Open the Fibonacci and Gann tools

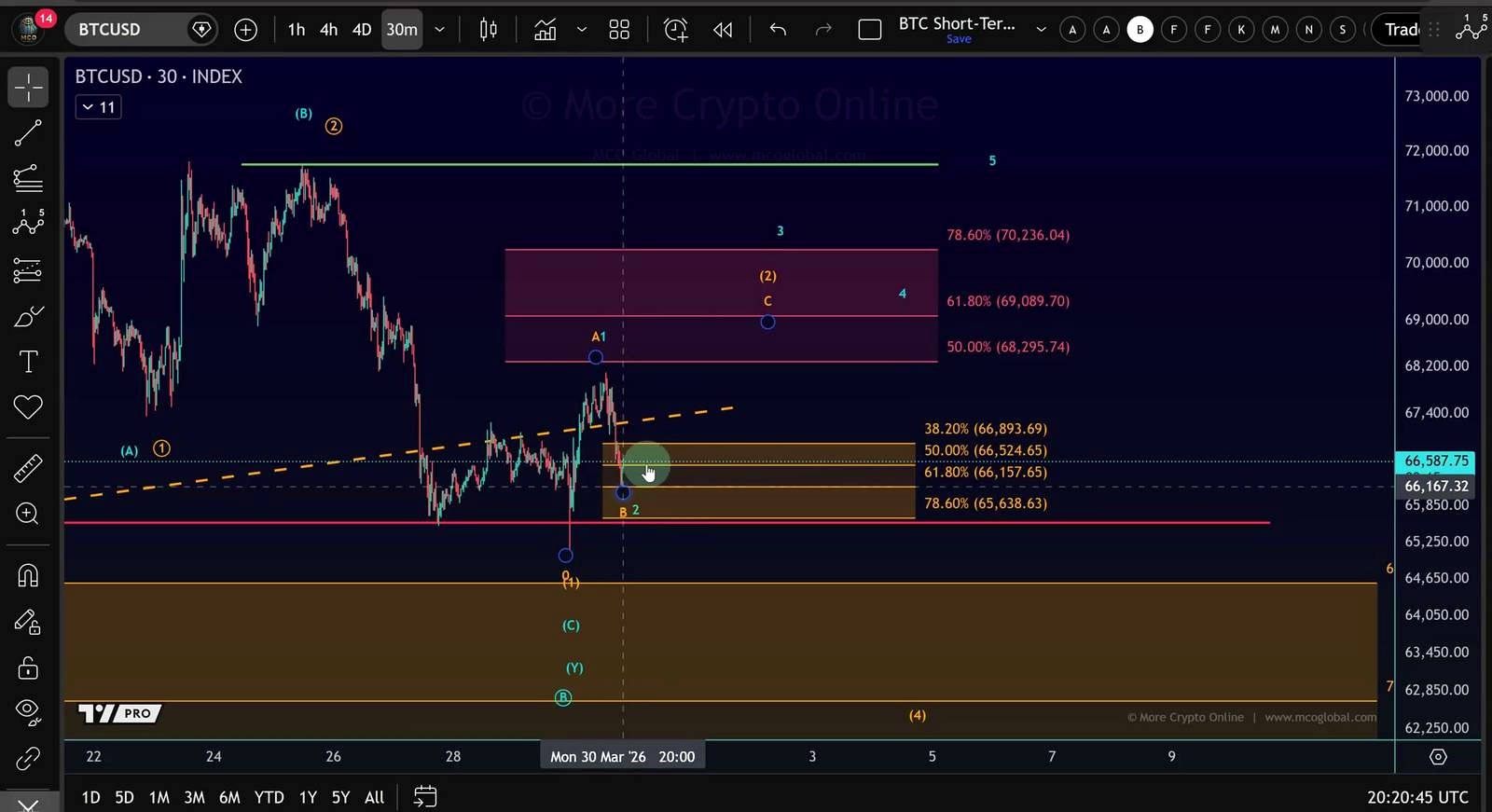click(28, 177)
